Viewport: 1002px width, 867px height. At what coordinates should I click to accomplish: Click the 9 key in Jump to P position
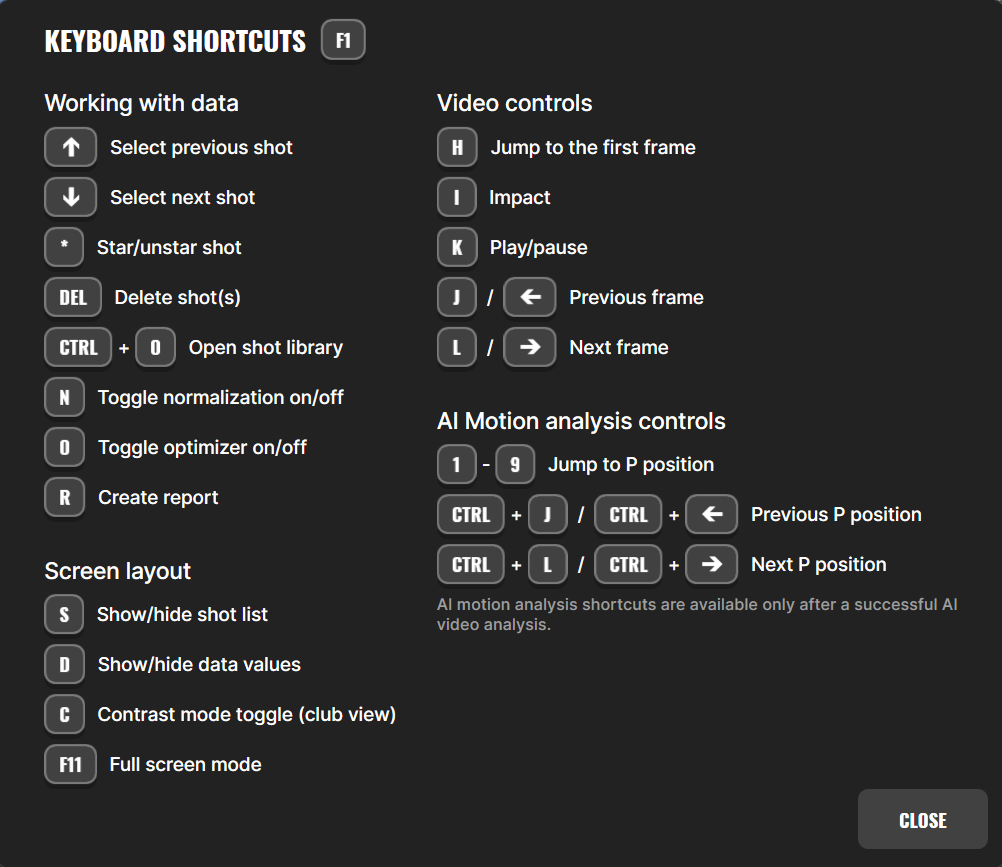point(515,464)
